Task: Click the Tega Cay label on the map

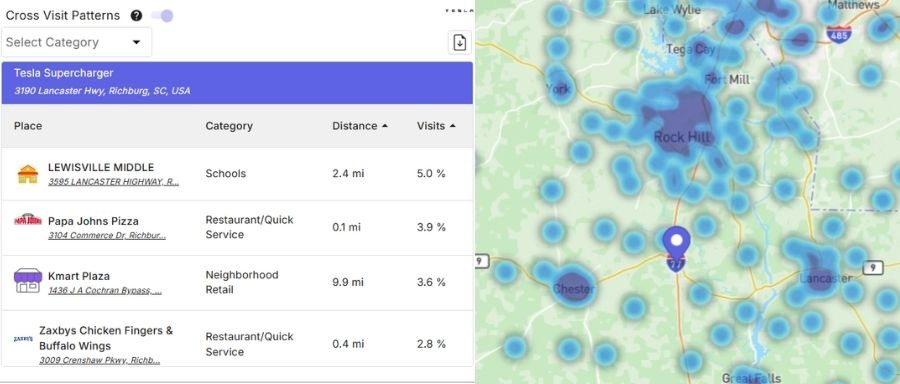Action: (x=690, y=49)
